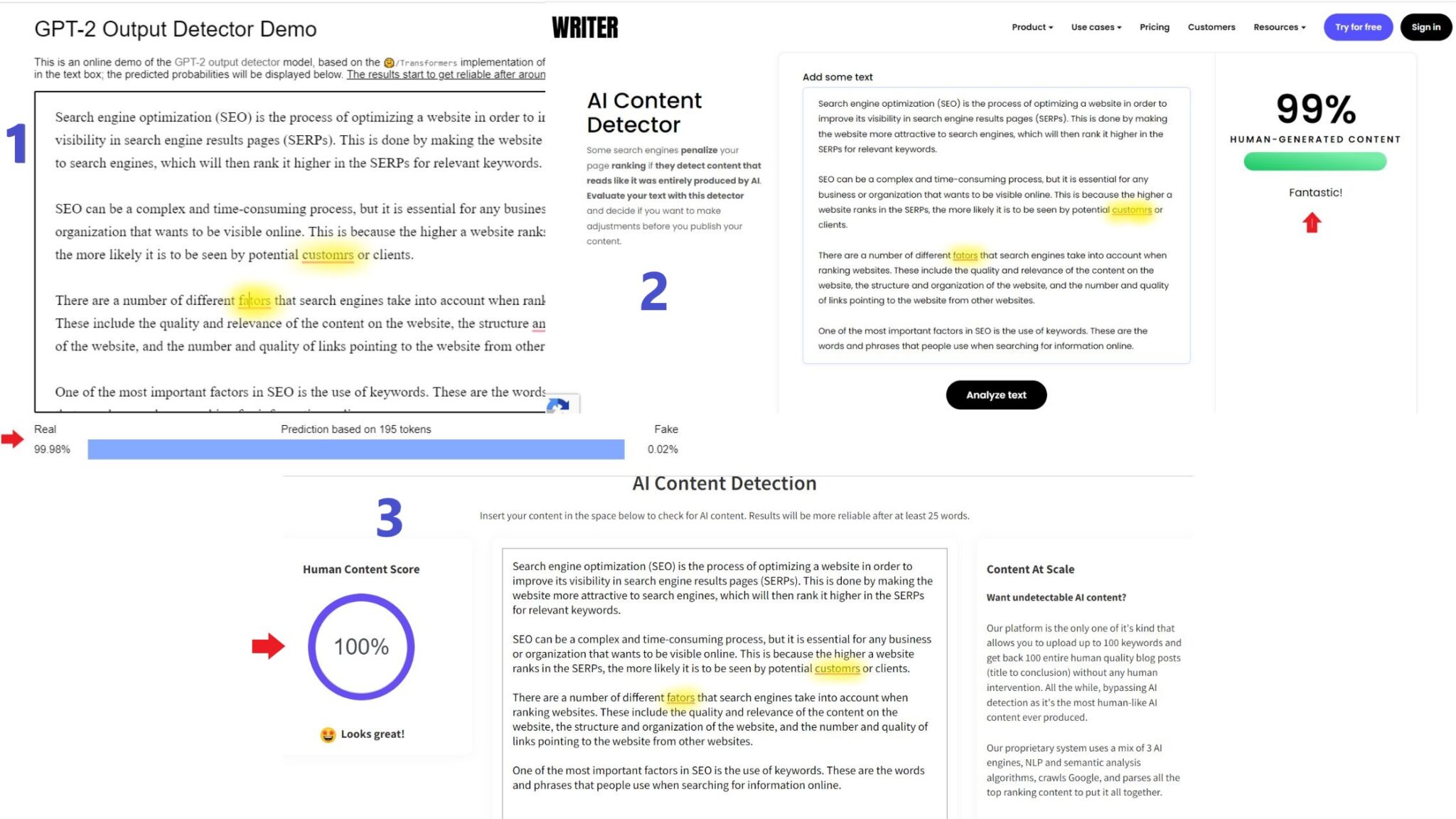Open the Product dropdown menu
Viewport: 1456px width, 819px height.
coord(1032,27)
